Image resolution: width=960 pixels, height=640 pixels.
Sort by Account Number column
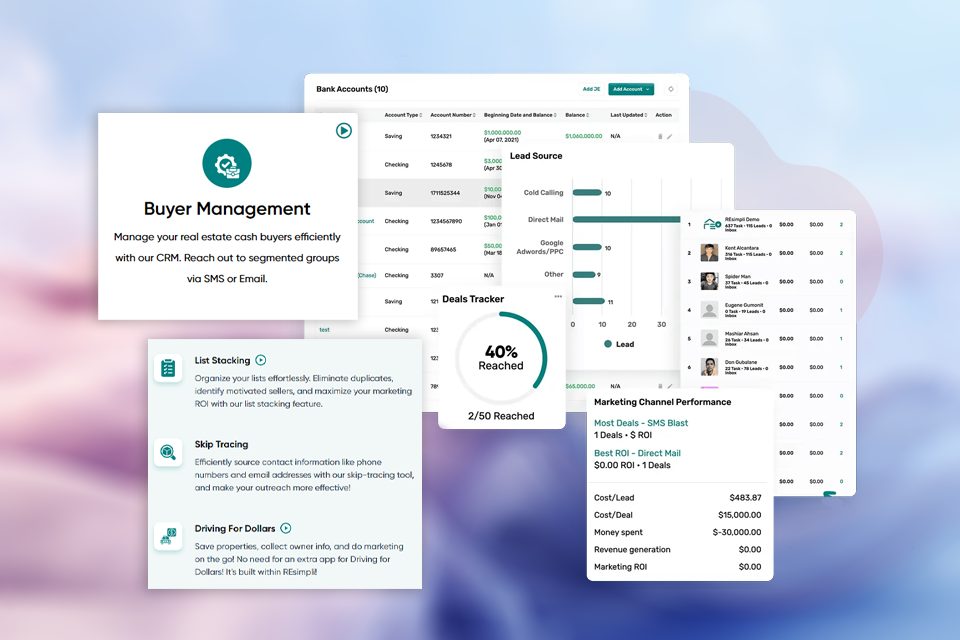[452, 115]
